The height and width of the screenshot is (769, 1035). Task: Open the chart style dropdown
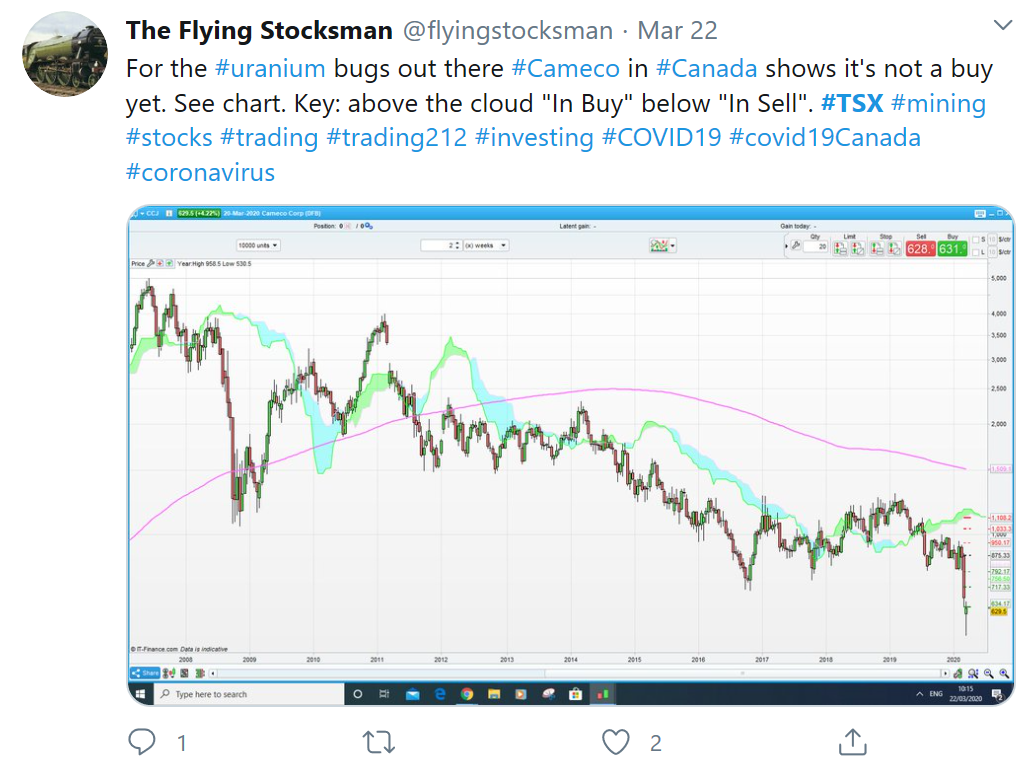[663, 245]
